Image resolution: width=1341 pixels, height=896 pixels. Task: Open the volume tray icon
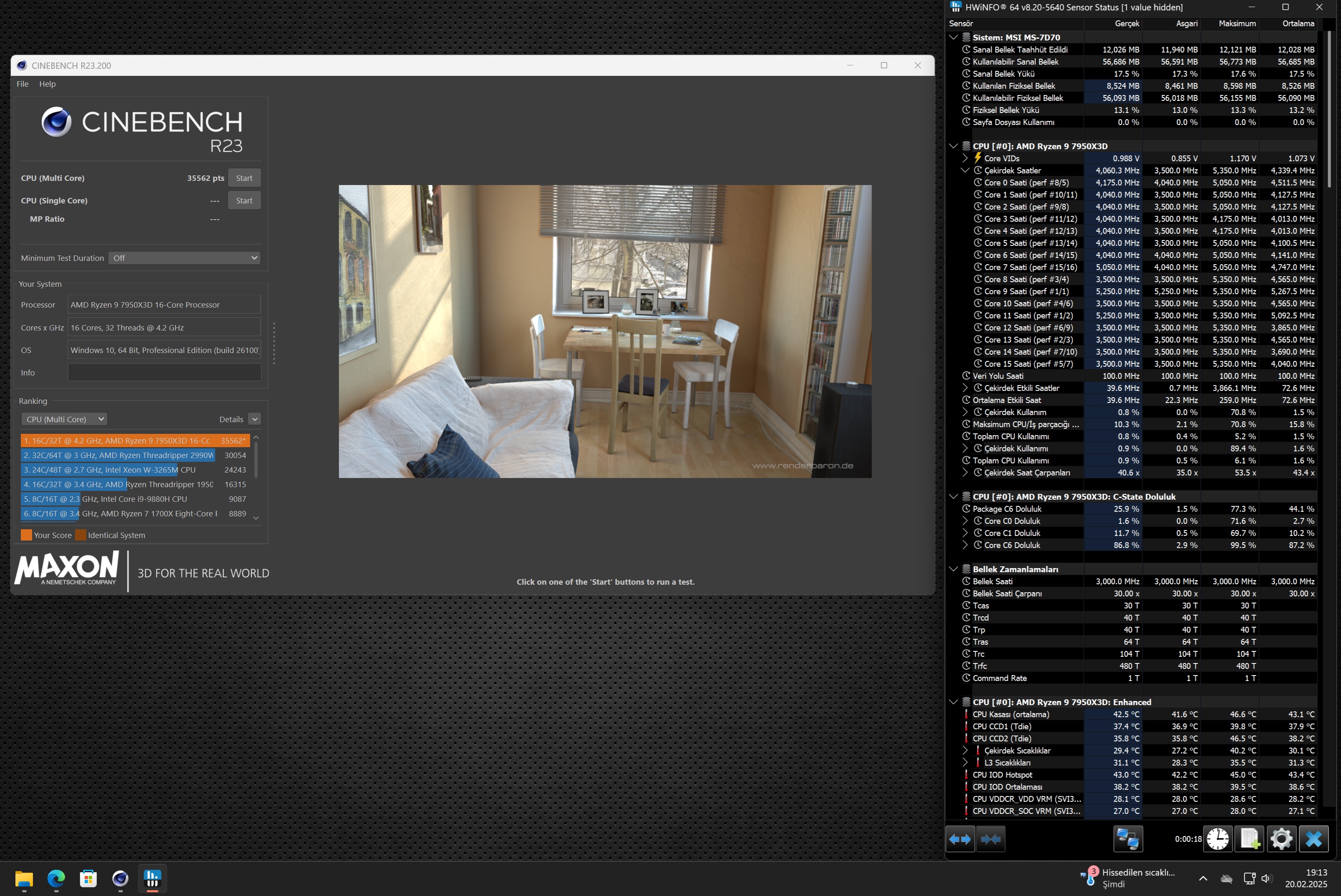[x=1266, y=878]
